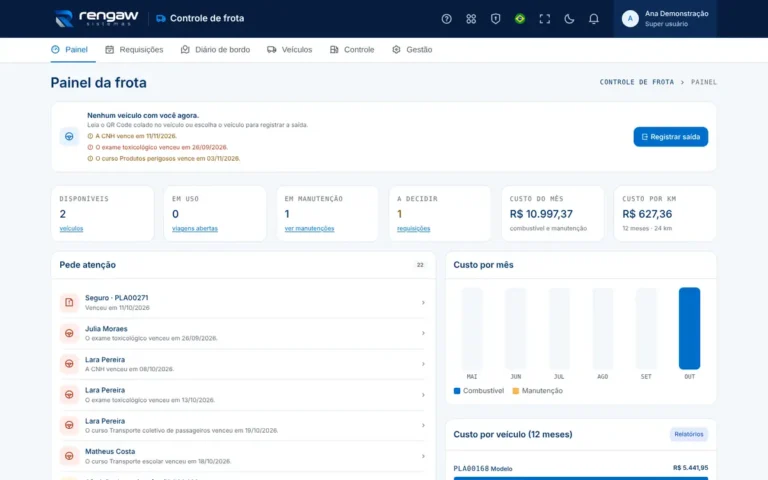This screenshot has height=480, width=768.
Task: Toggle the Manutenção legend swatch
Action: coord(515,391)
